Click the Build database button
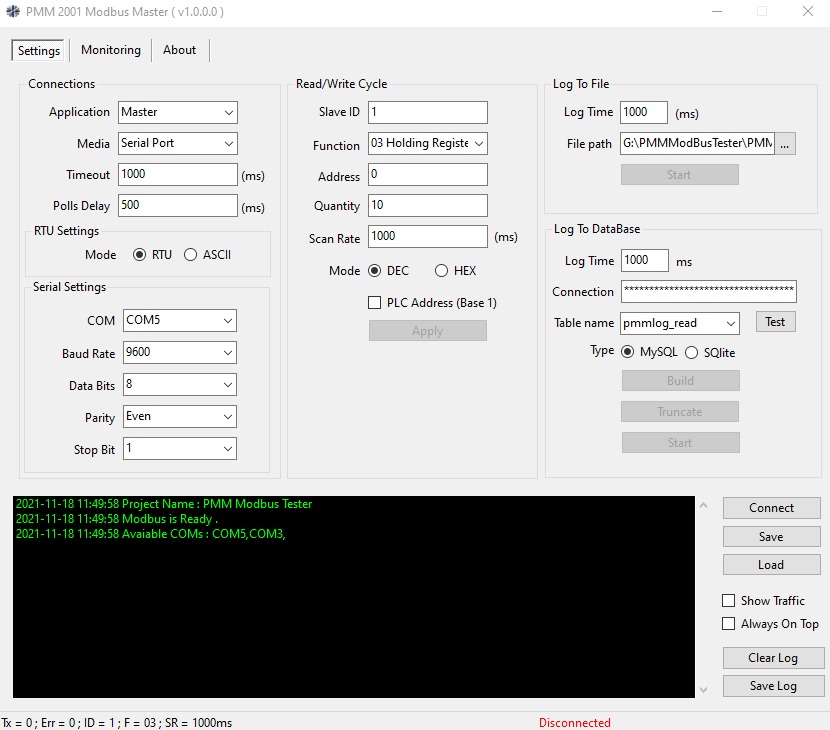This screenshot has height=730, width=830. click(681, 381)
